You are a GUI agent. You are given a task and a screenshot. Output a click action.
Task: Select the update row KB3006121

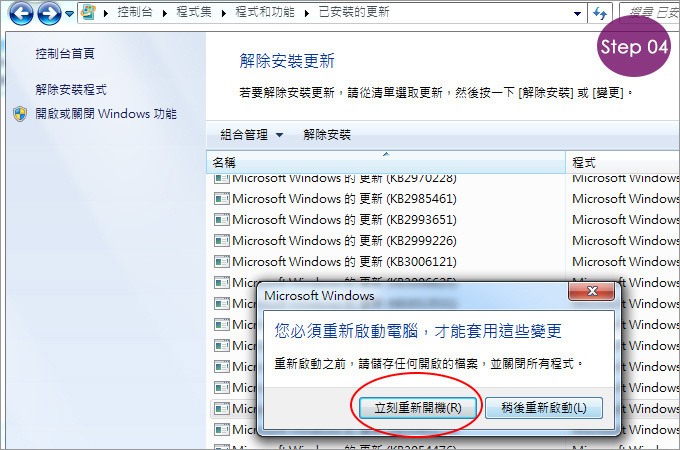click(443, 262)
